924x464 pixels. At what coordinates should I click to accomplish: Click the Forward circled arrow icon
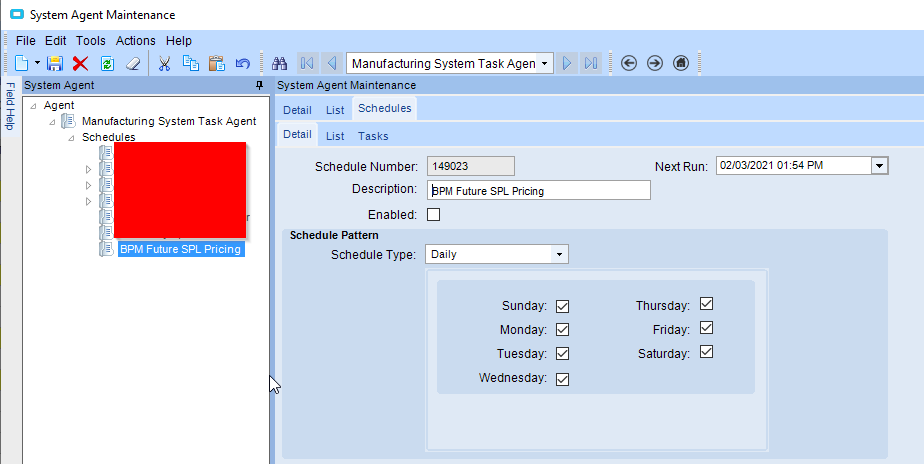tap(655, 63)
